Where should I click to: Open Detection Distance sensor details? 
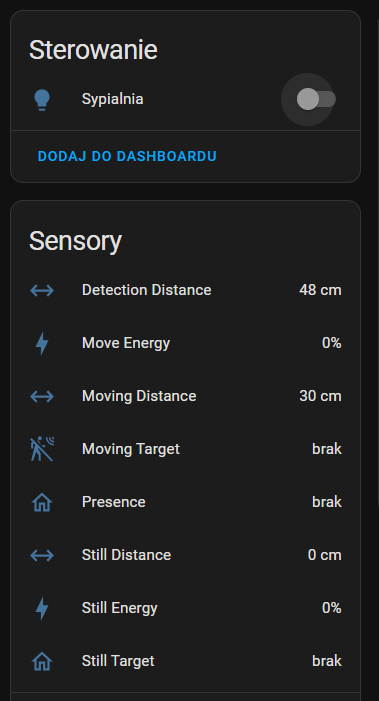pos(185,291)
